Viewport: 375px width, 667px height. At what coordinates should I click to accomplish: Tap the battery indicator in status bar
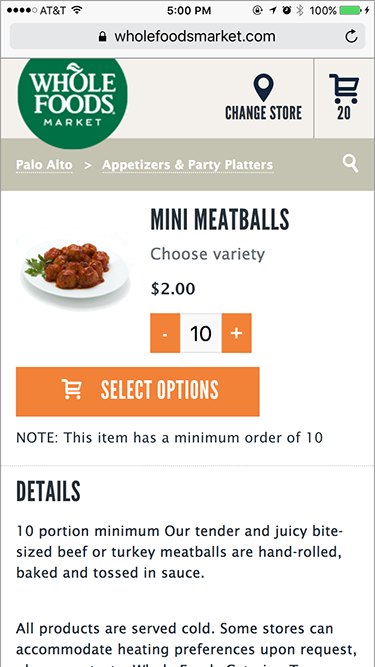[x=350, y=10]
